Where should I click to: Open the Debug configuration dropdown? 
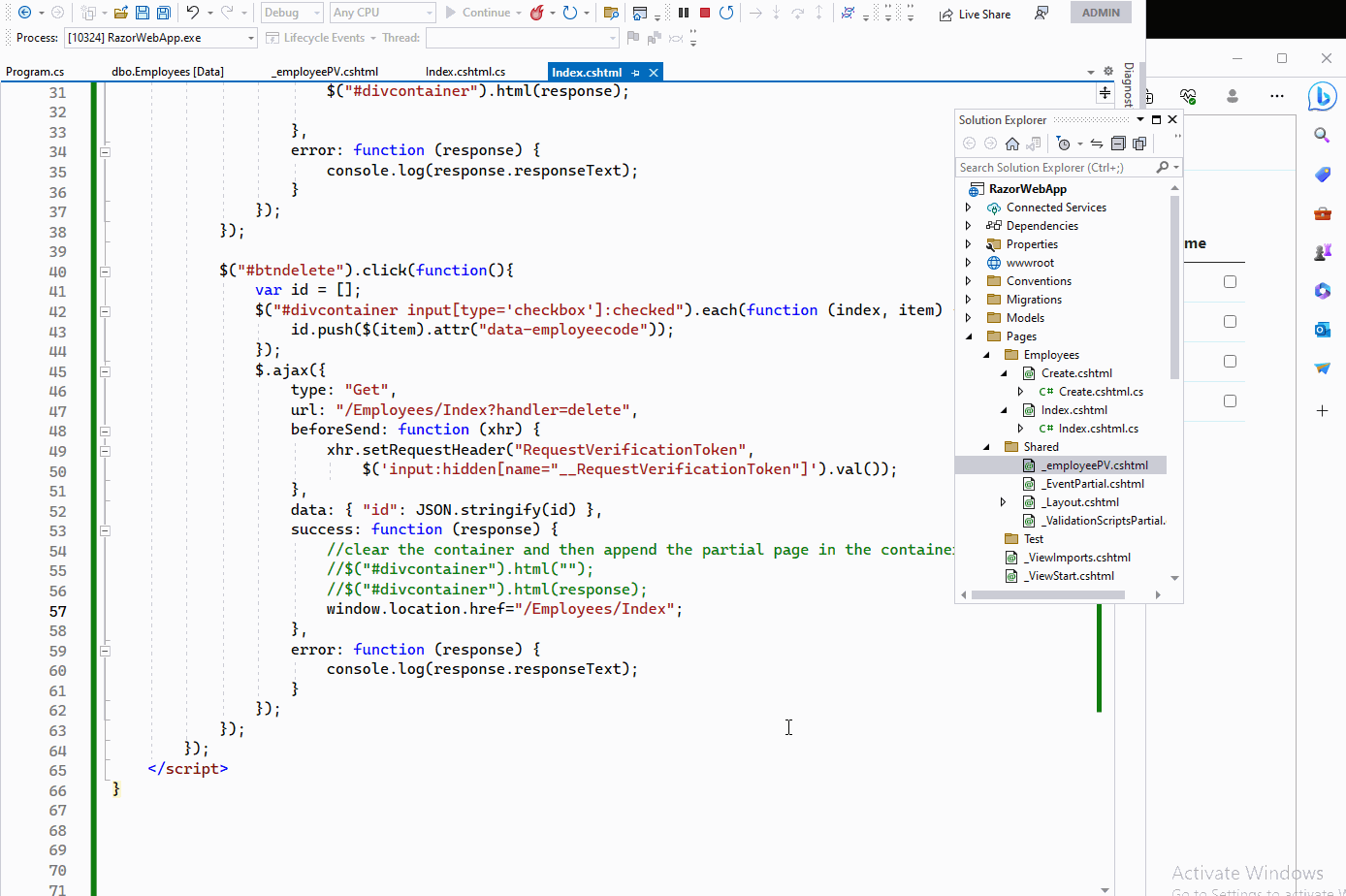[292, 13]
